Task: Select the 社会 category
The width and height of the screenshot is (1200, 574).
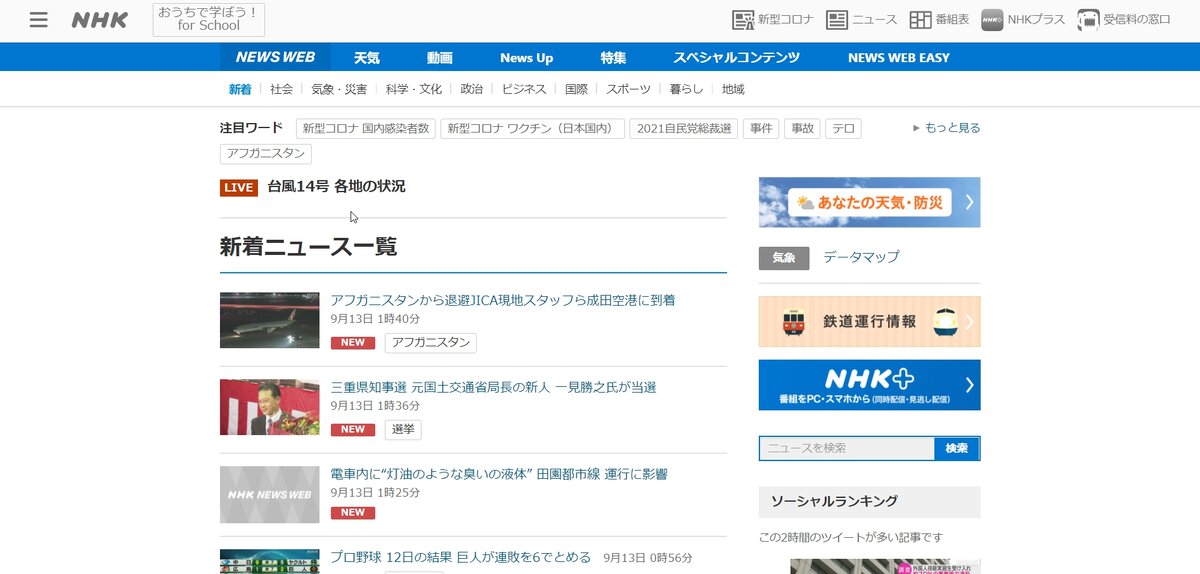Action: coord(282,89)
